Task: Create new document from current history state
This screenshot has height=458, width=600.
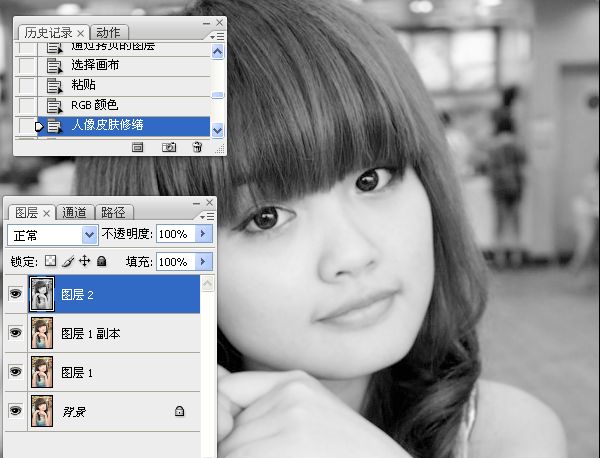Action: [x=137, y=147]
